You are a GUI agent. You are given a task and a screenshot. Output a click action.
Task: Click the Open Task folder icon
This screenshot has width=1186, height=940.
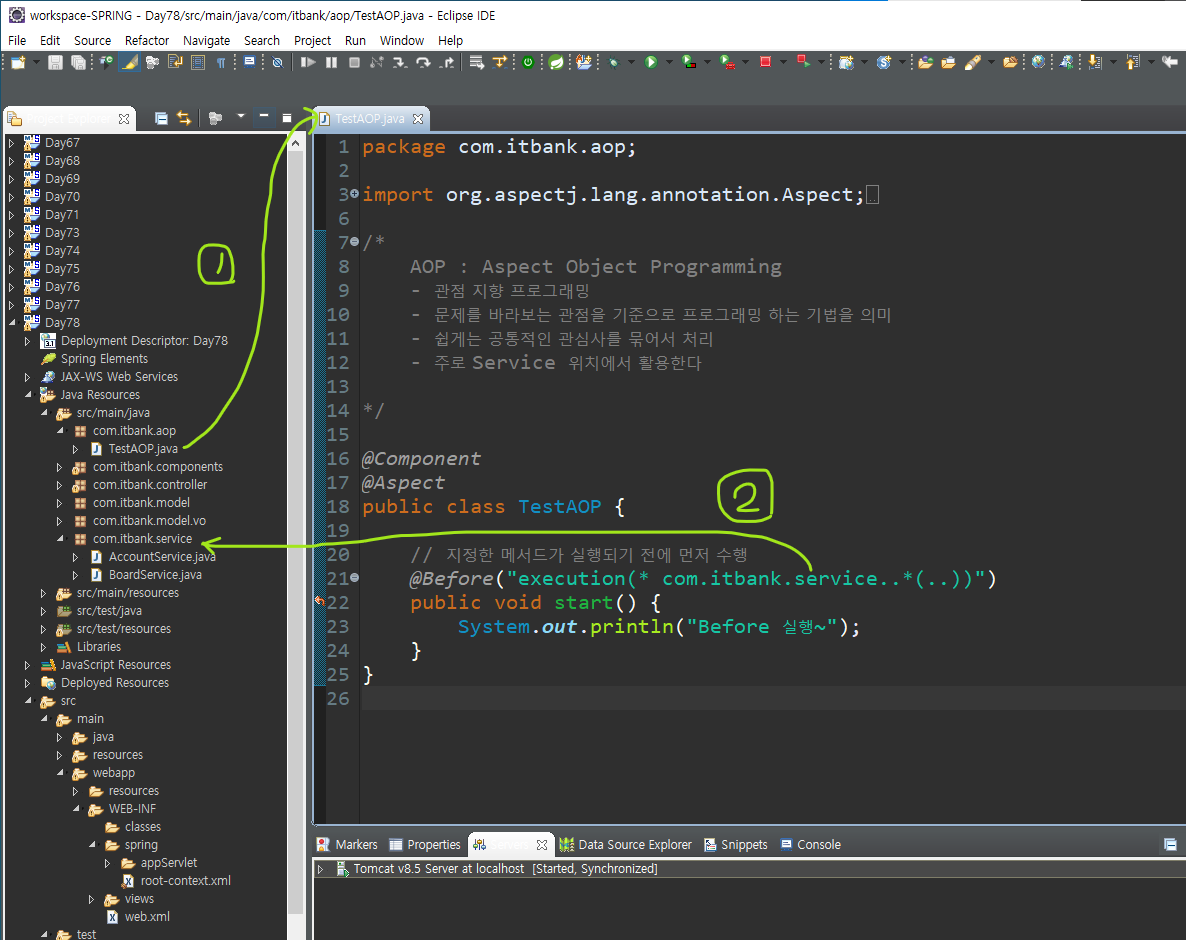(x=948, y=63)
